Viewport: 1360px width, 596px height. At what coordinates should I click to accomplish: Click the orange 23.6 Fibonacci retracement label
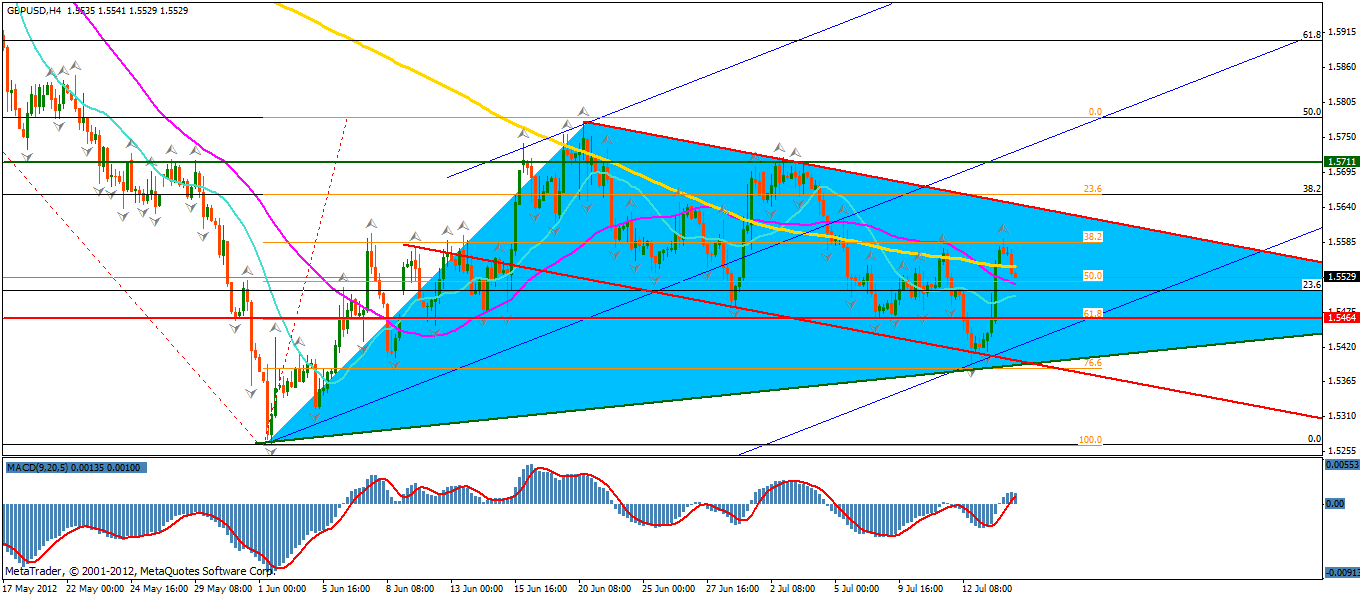click(1092, 189)
